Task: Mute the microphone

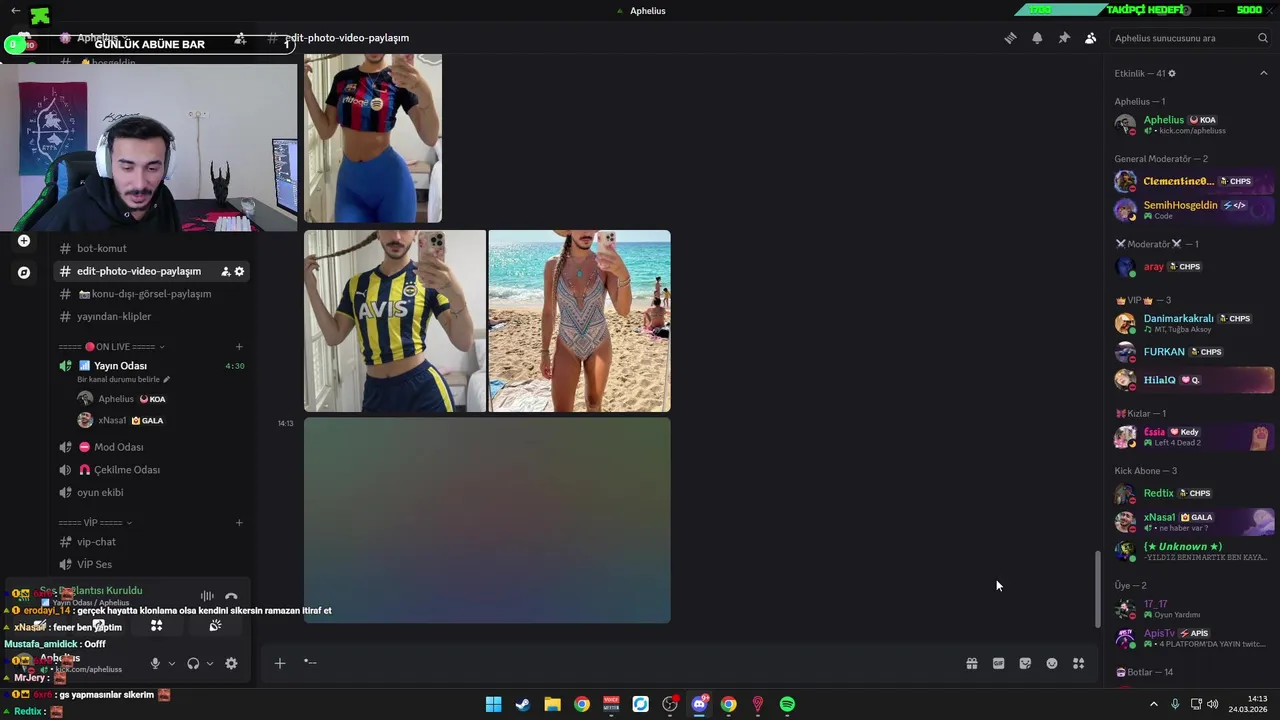Action: click(x=155, y=663)
